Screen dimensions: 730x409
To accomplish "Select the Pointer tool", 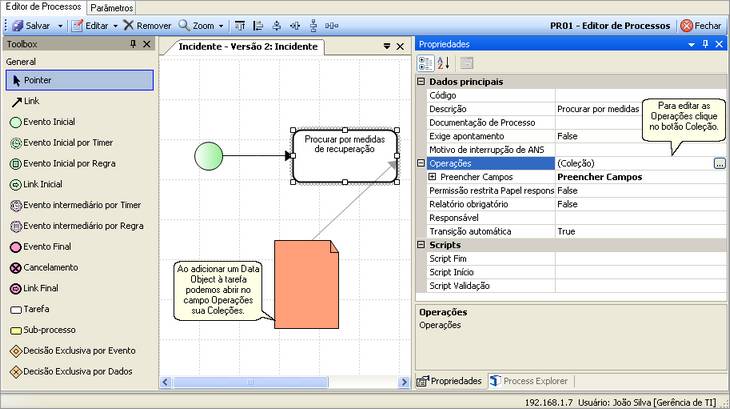I will [x=80, y=80].
